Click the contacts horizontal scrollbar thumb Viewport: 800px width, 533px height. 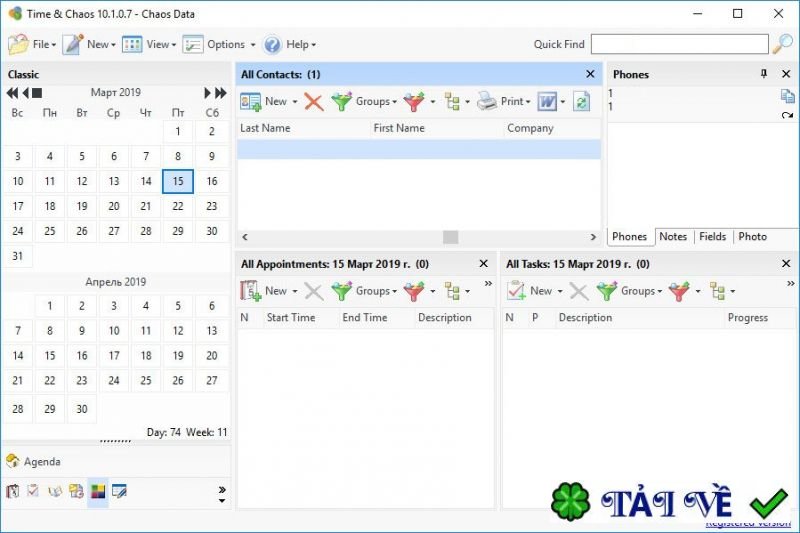coord(451,237)
